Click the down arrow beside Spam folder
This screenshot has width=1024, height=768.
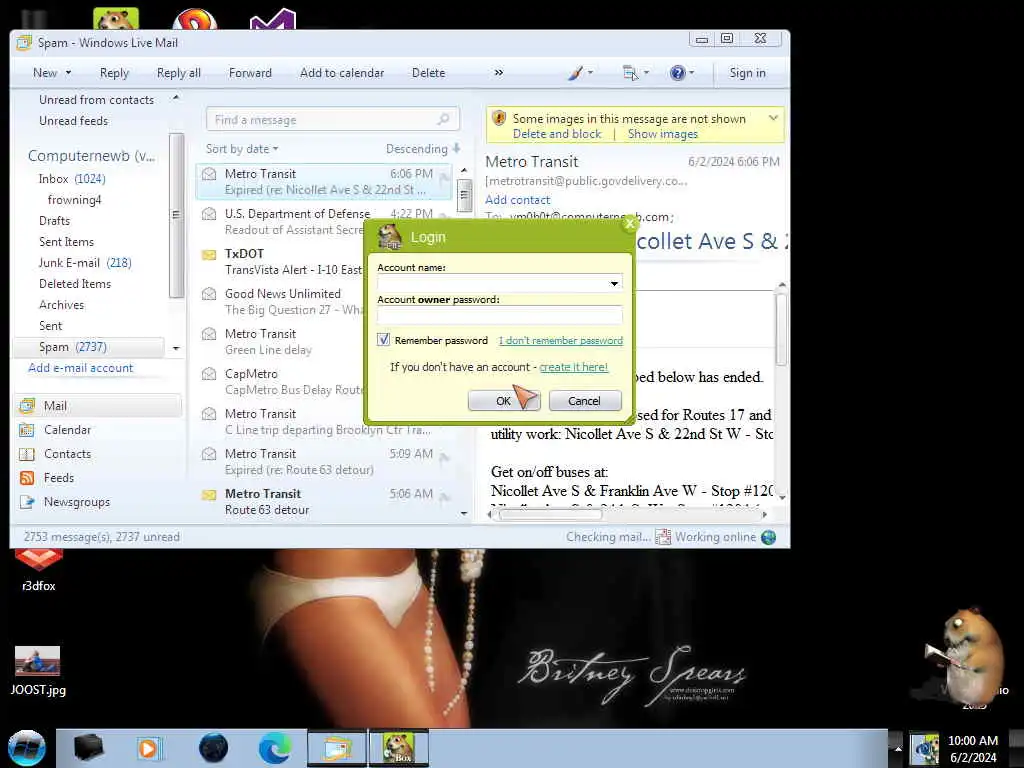coord(176,348)
